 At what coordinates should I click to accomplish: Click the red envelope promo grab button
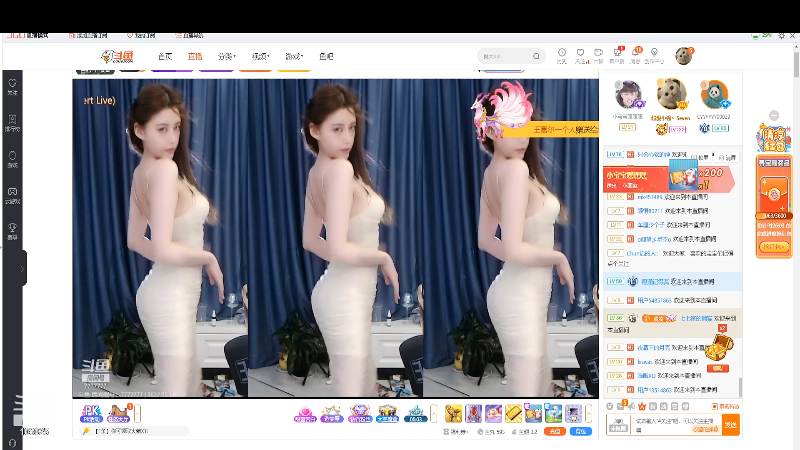click(x=773, y=247)
